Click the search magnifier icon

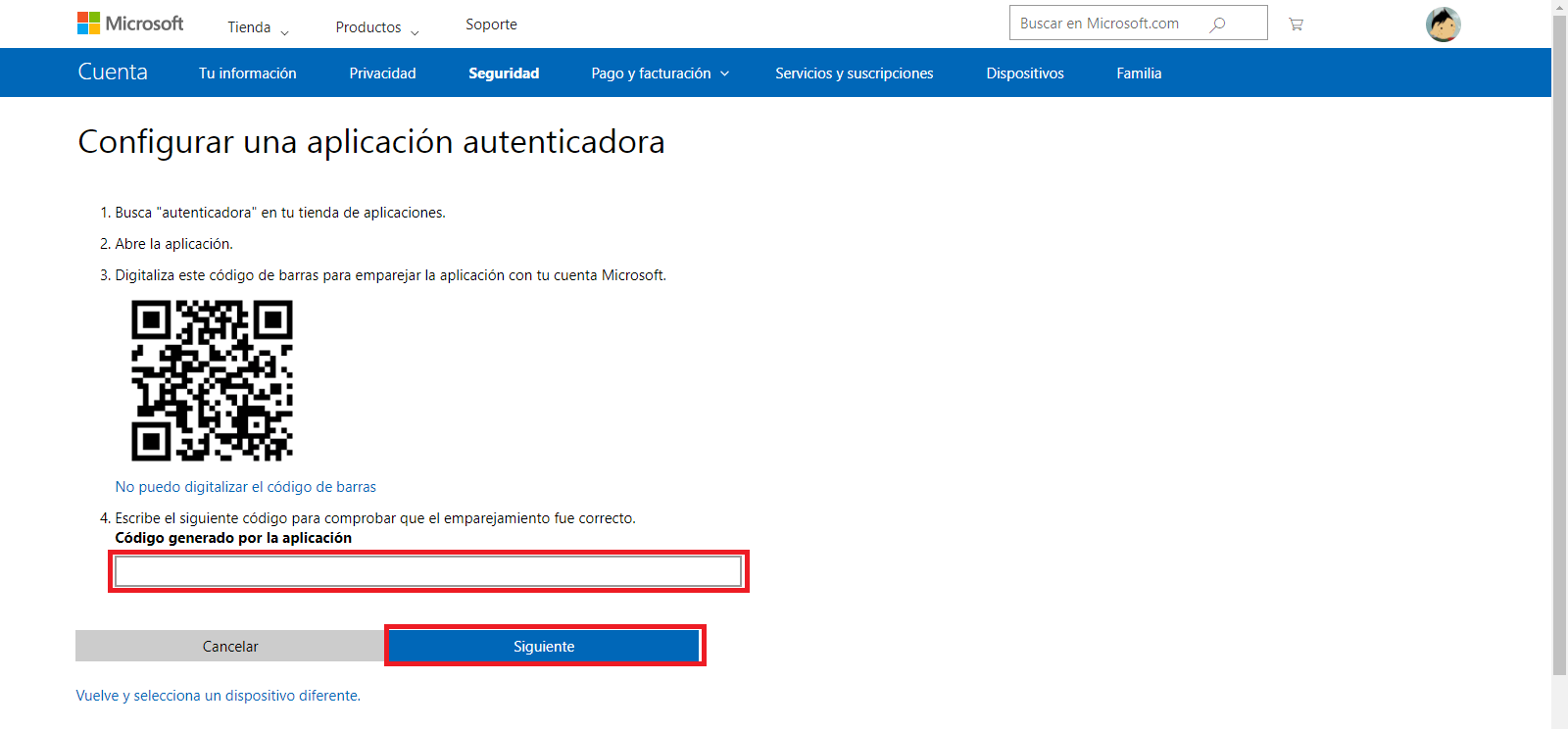[x=1217, y=24]
